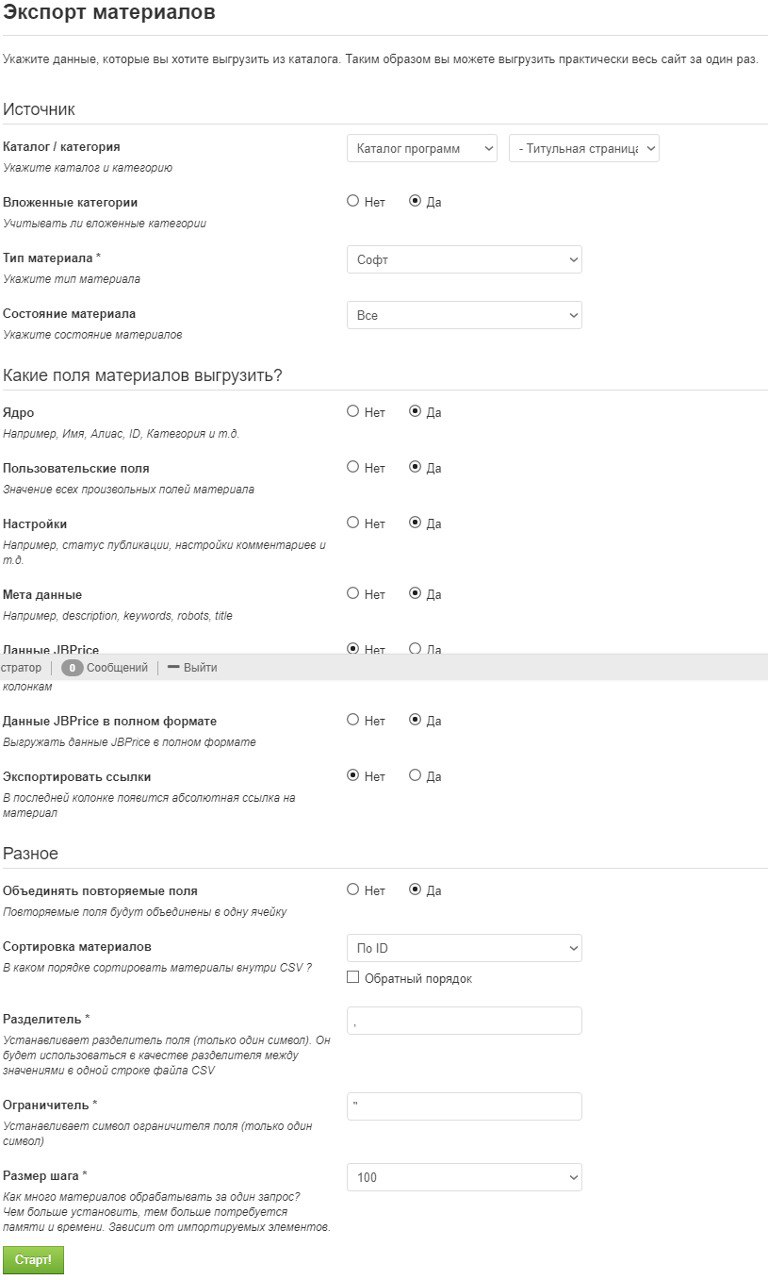Open the Титульная страница category dropdown
Image resolution: width=768 pixels, height=1280 pixels.
(584, 148)
